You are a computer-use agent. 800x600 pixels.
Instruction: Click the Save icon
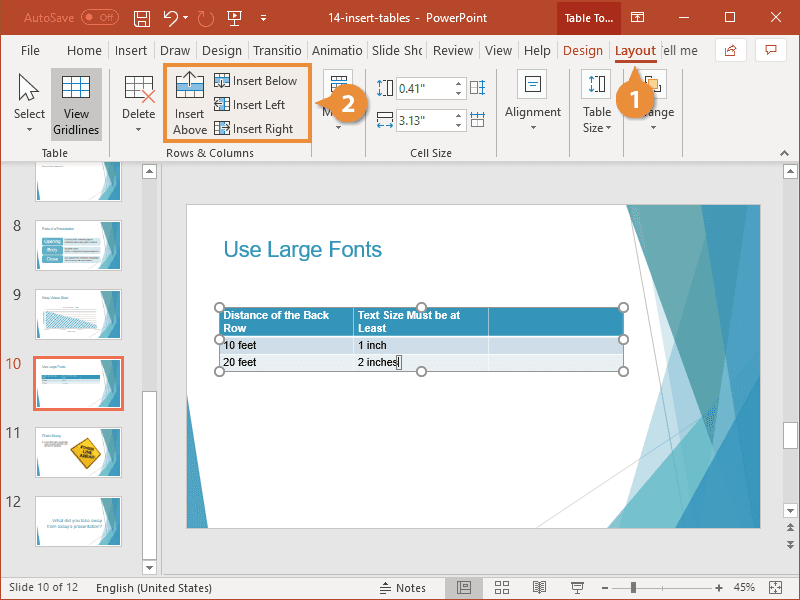coord(141,17)
